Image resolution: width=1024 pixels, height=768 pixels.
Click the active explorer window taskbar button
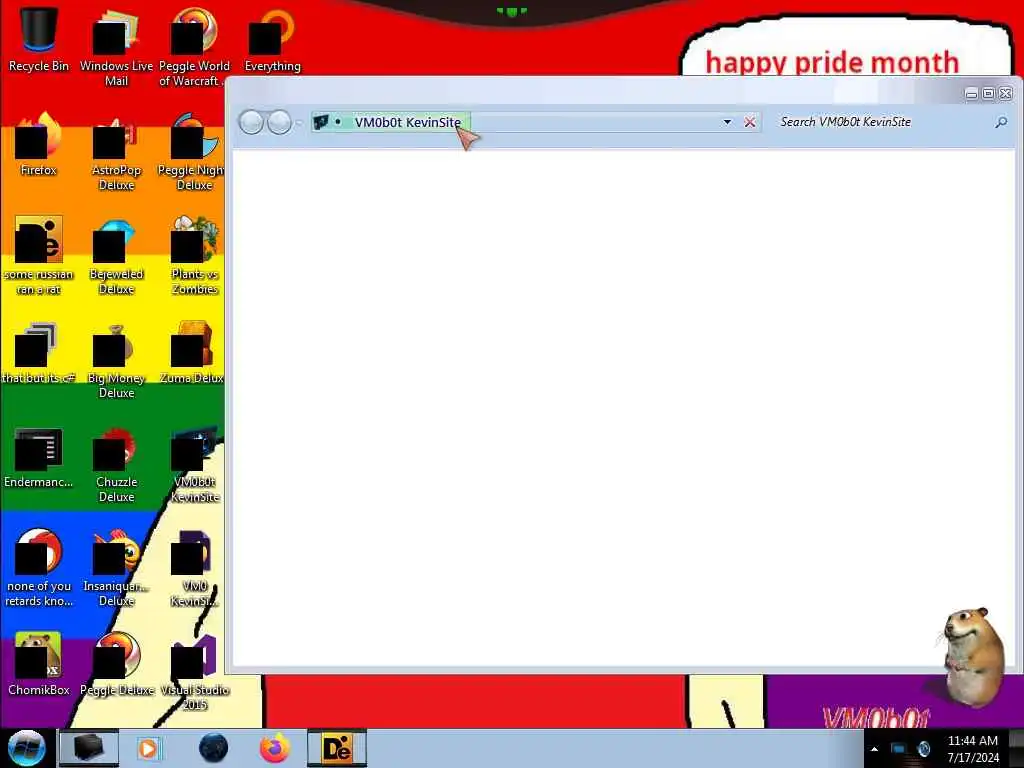point(89,748)
